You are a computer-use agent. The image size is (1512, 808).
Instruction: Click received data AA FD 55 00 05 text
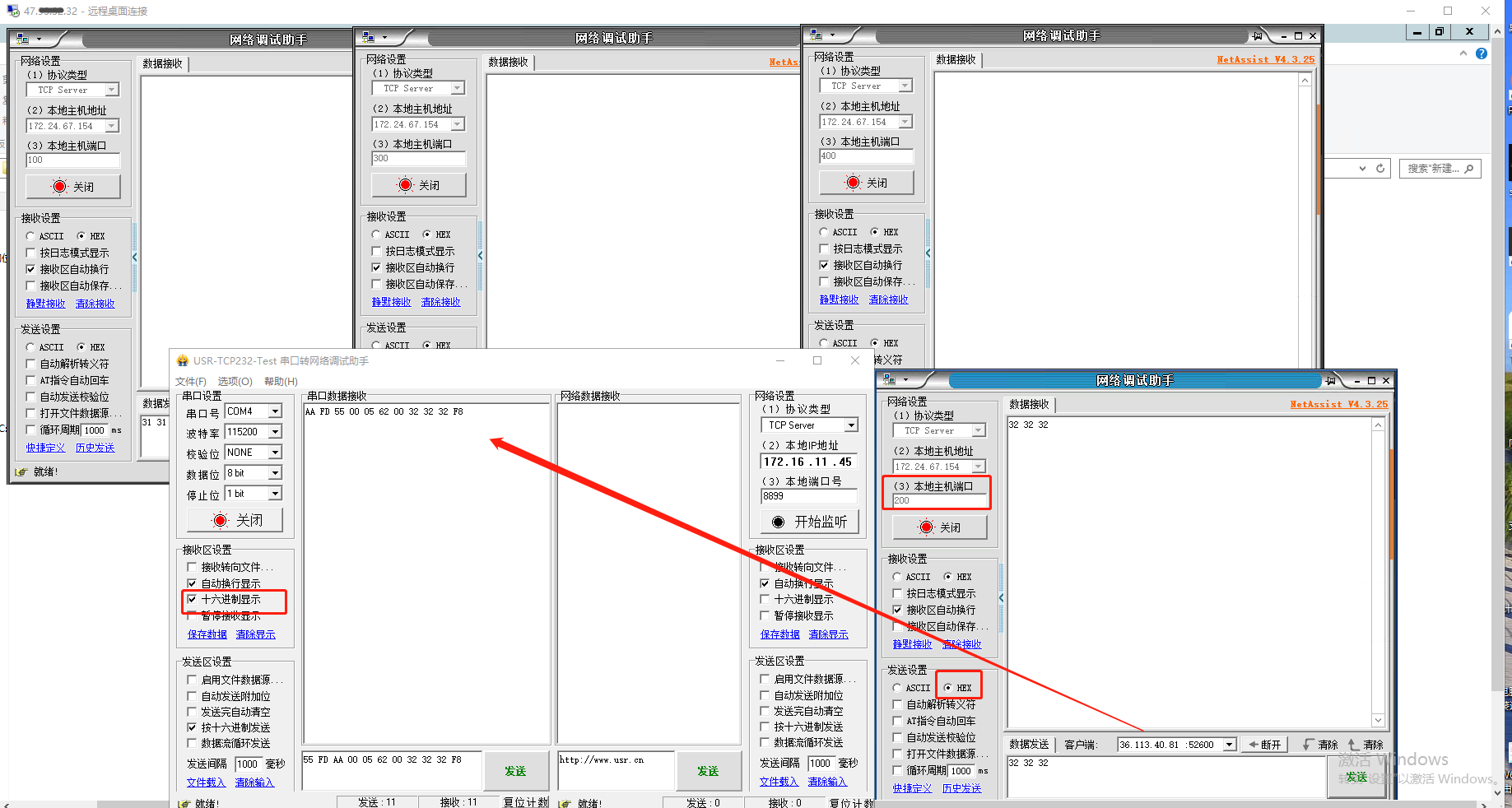tap(384, 411)
